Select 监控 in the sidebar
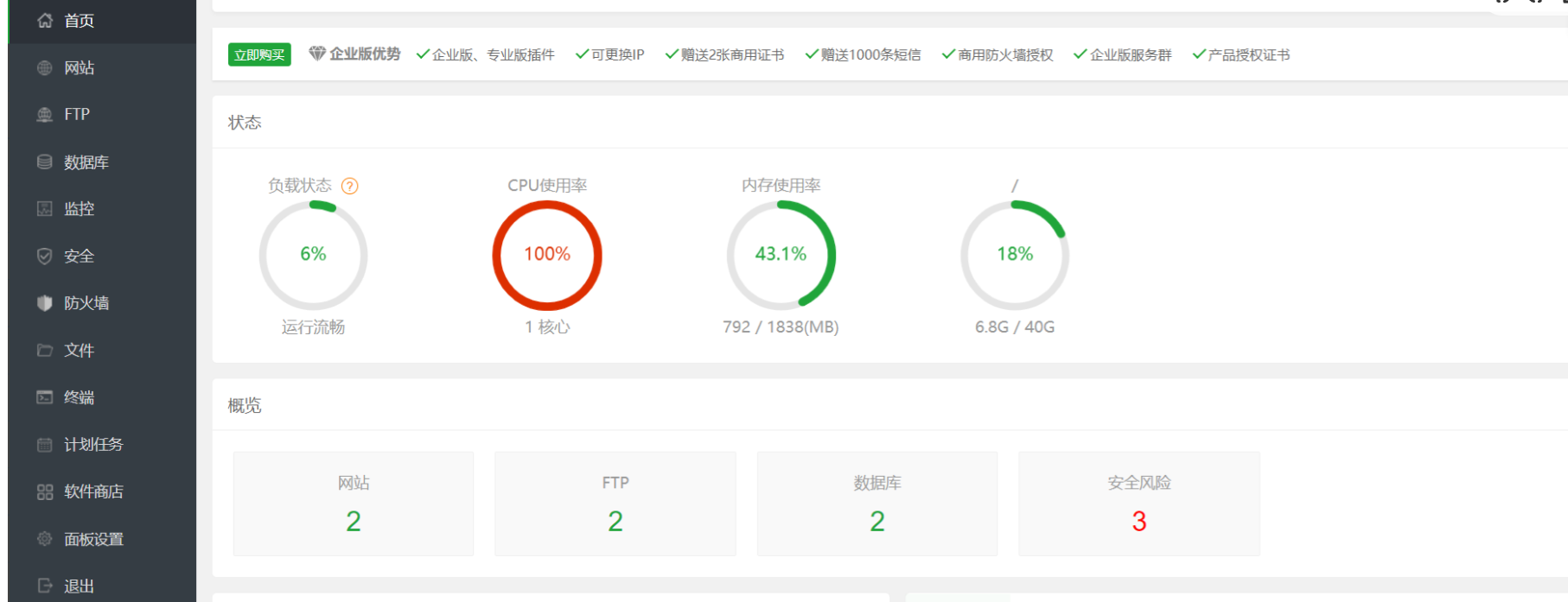The height and width of the screenshot is (602, 1568). click(102, 208)
